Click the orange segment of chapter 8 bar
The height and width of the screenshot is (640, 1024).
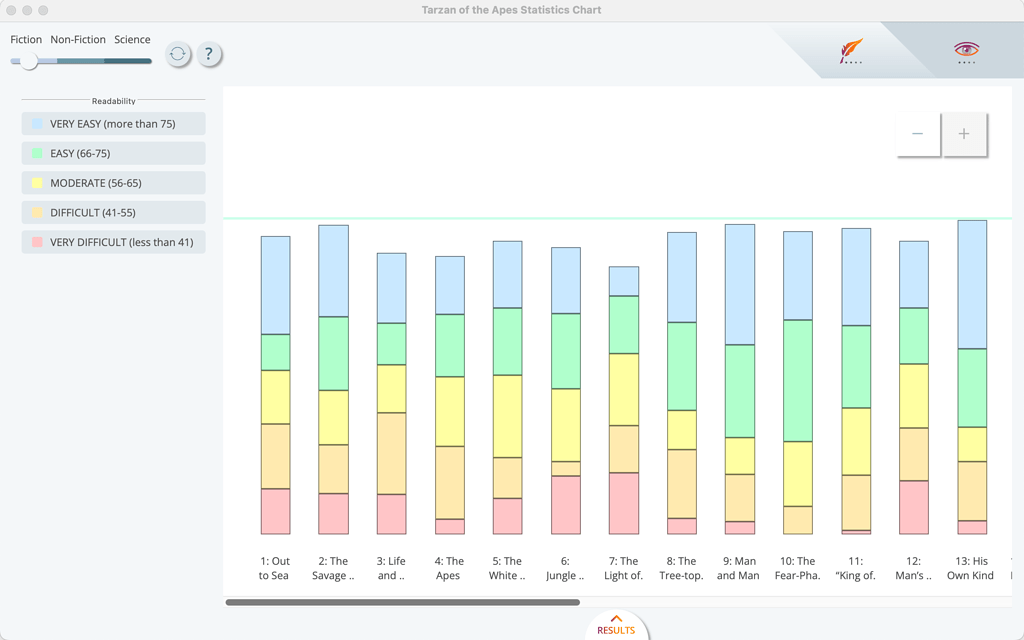point(682,484)
